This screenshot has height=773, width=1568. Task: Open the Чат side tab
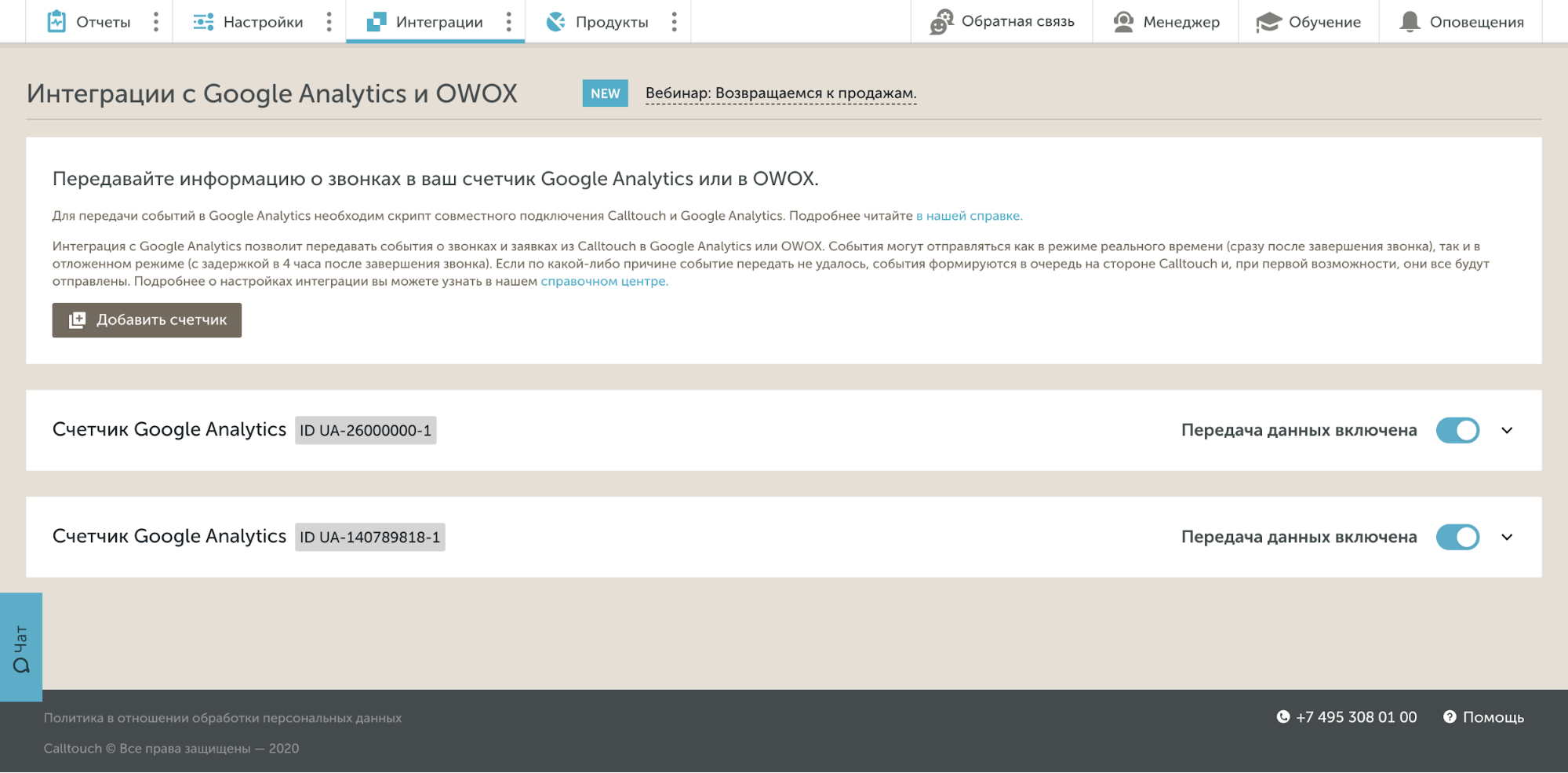21,647
